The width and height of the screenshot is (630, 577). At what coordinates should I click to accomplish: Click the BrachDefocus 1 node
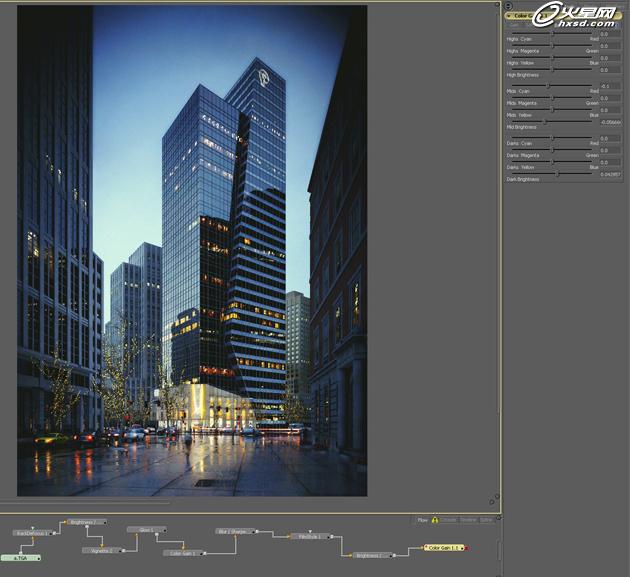coord(32,534)
